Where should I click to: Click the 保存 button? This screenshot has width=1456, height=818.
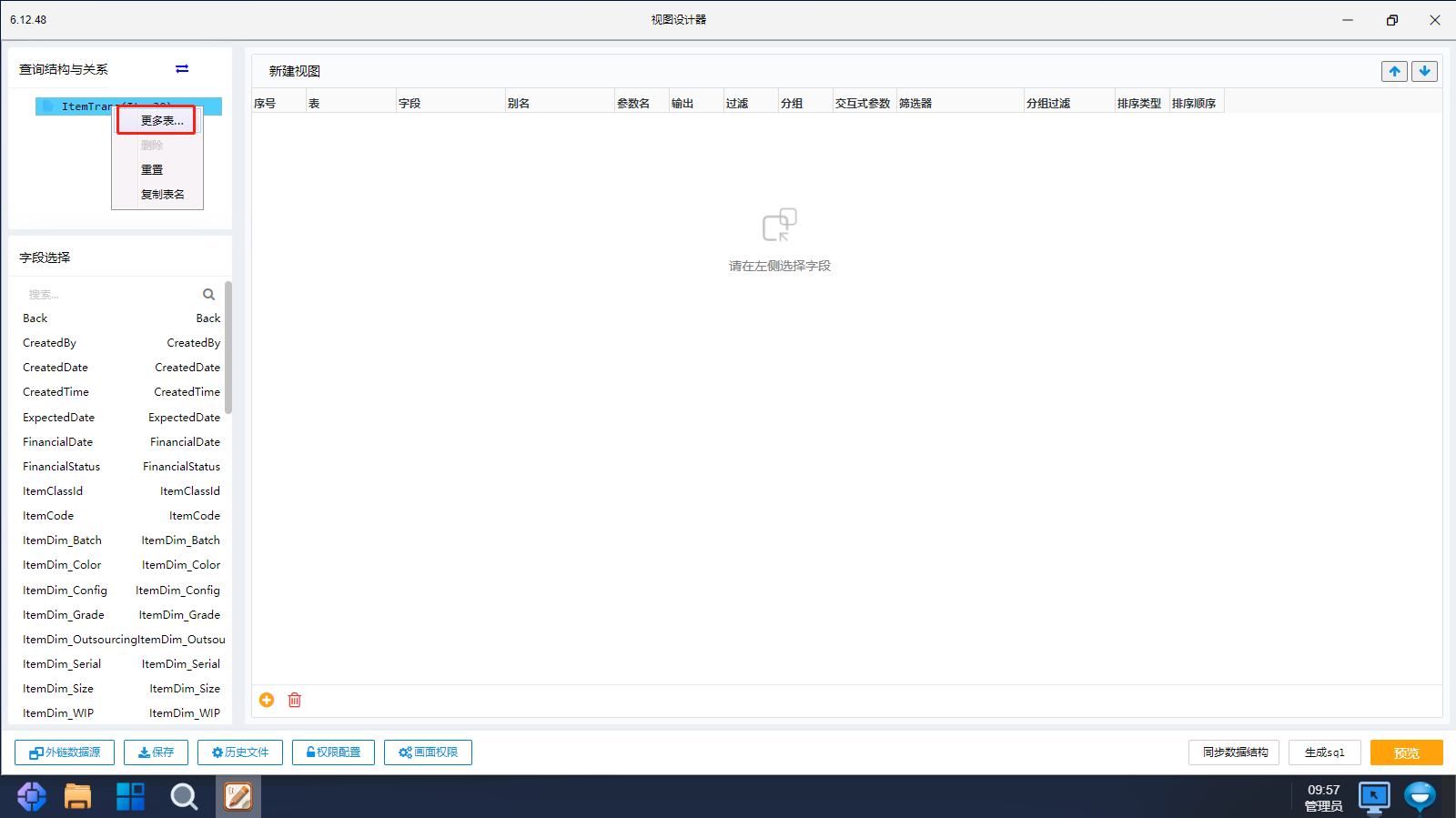(x=156, y=752)
